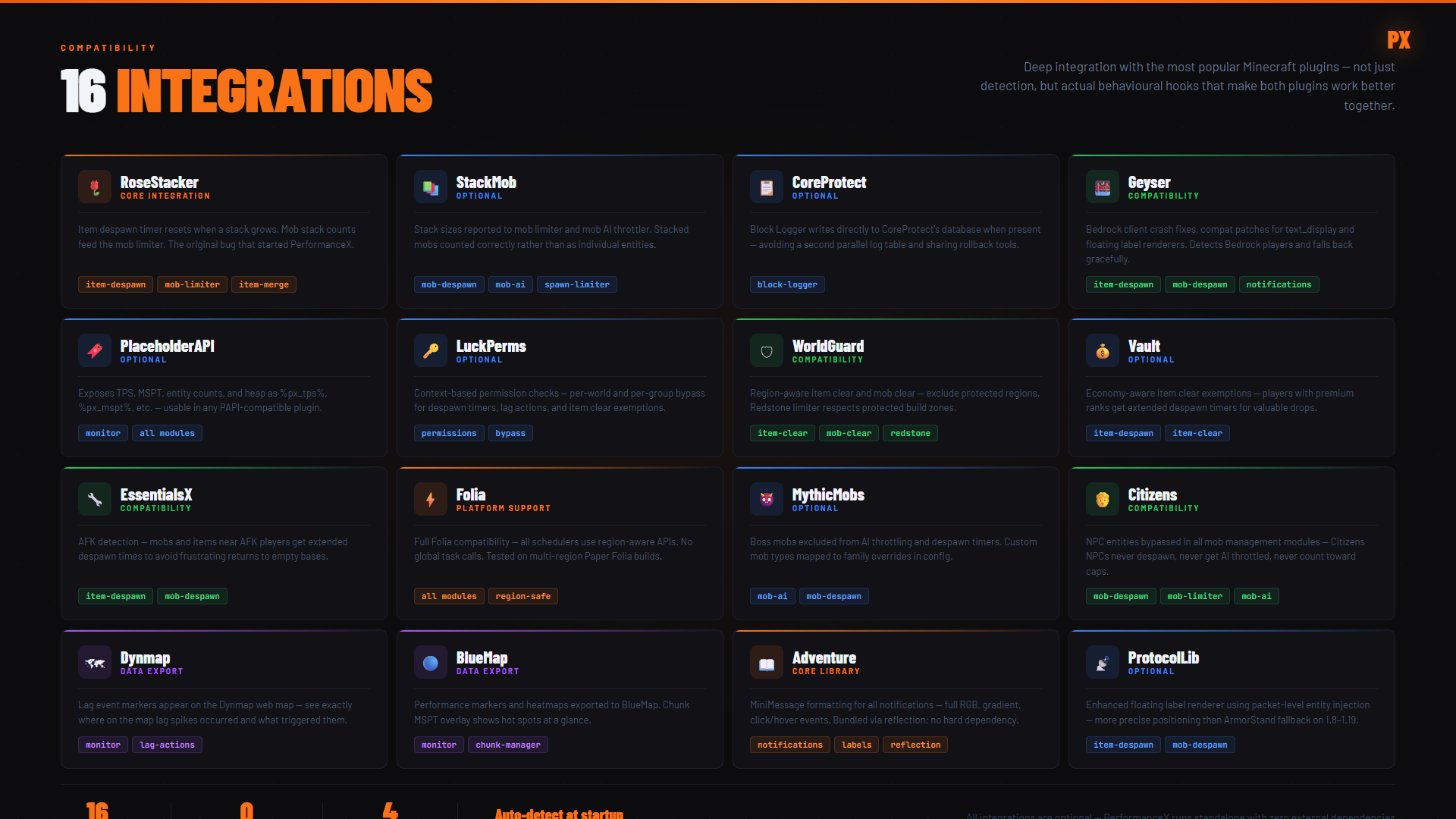This screenshot has height=819, width=1456.
Task: Click the redstone tag on WorldGuard
Action: (910, 433)
